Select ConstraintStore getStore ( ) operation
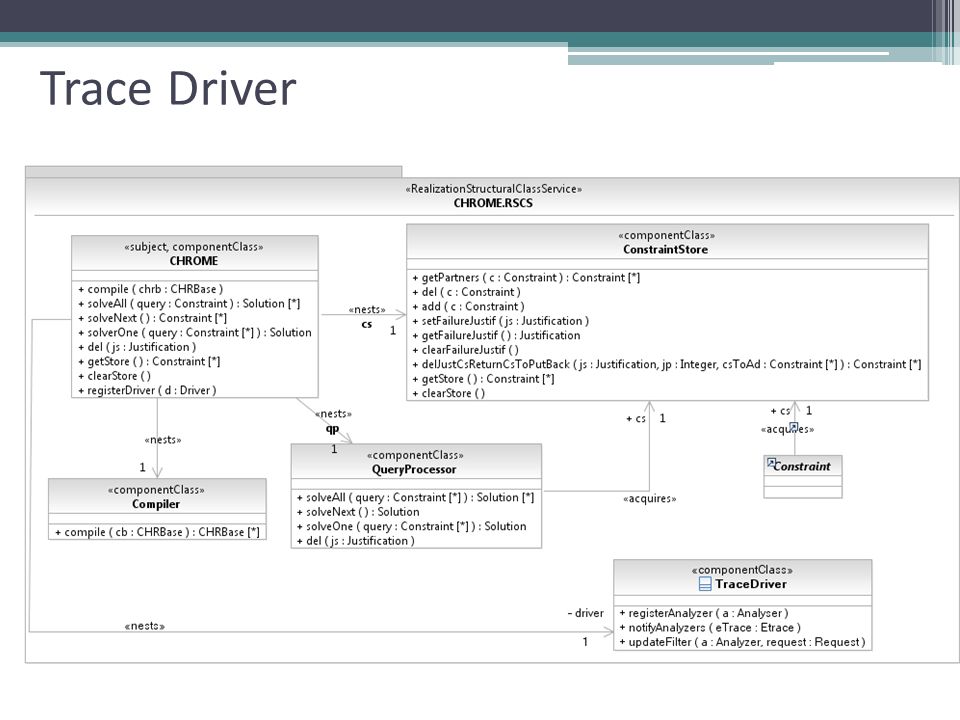The height and width of the screenshot is (720, 960). point(483,379)
